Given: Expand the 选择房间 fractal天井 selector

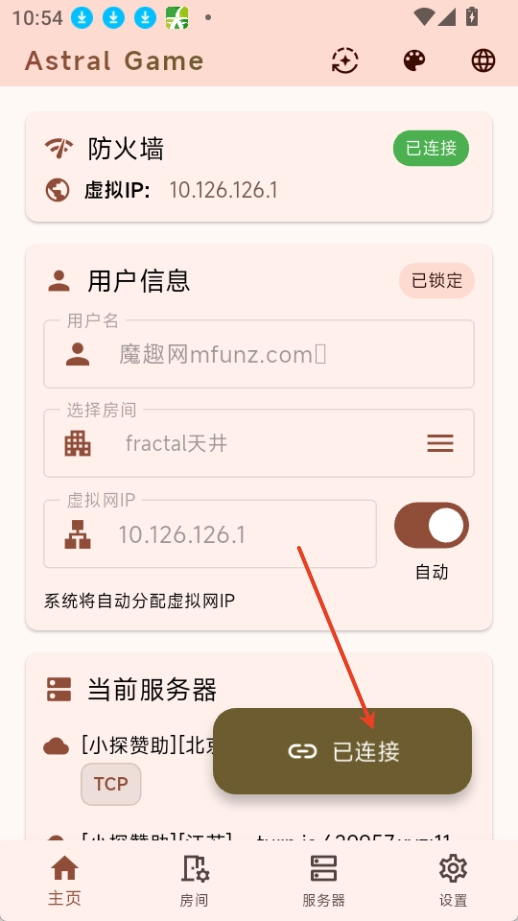Looking at the screenshot, I should pos(259,443).
